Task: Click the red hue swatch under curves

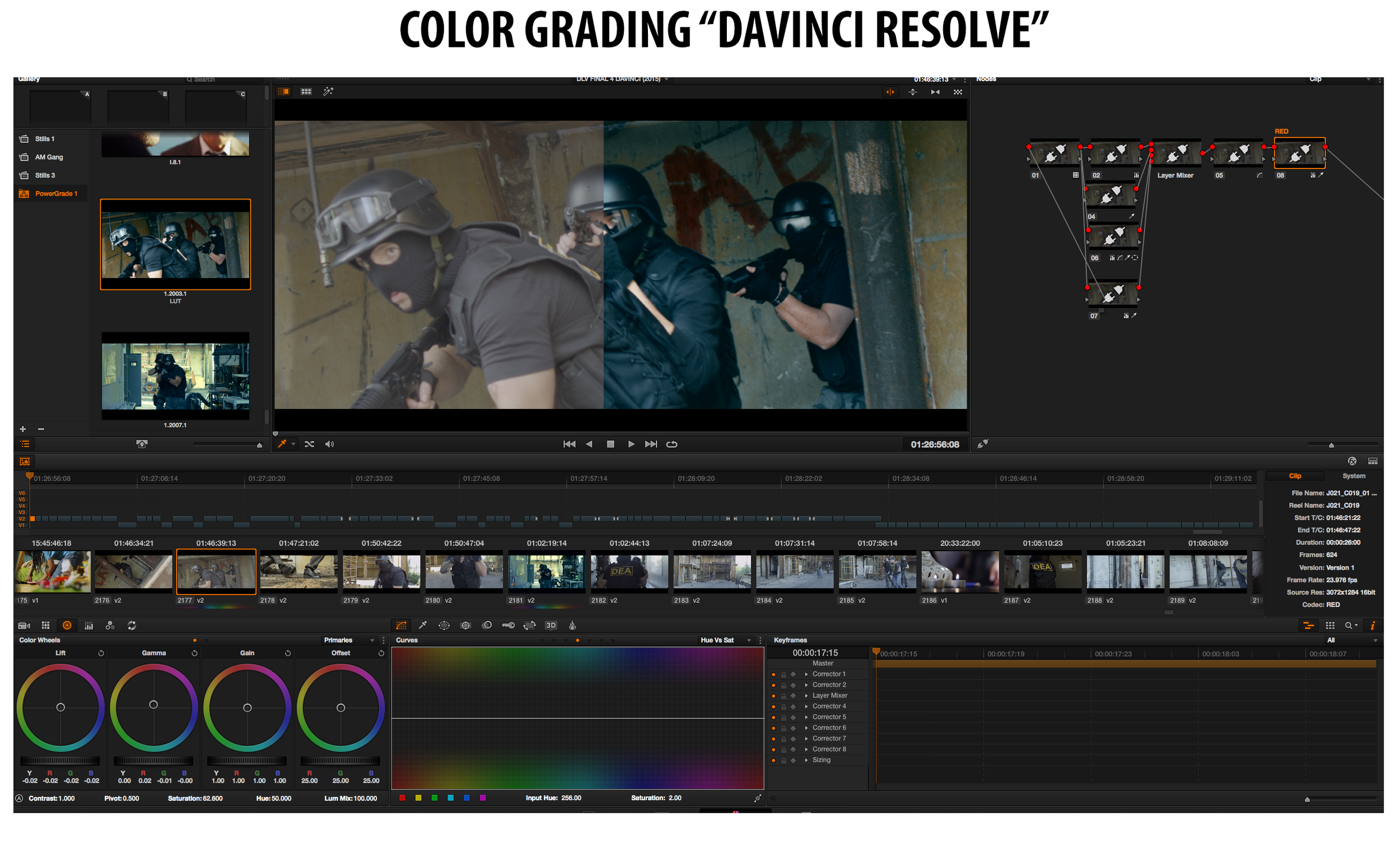Action: 402,799
